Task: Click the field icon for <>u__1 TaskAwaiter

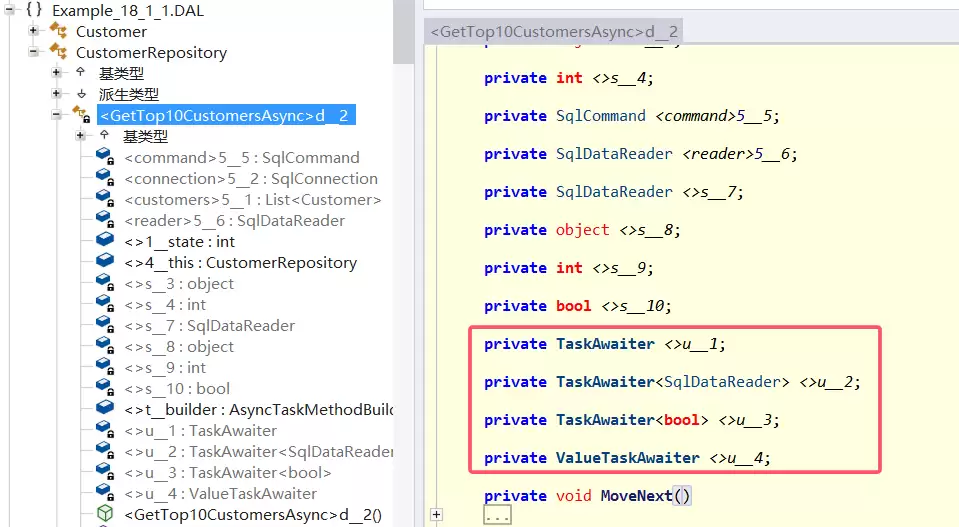Action: coord(105,429)
